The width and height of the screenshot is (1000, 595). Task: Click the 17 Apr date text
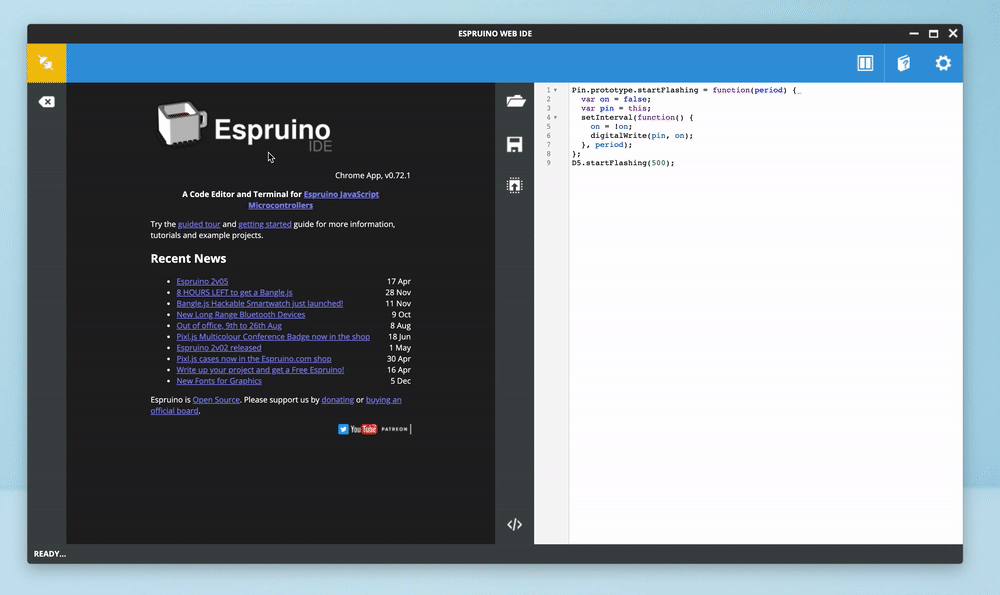399,281
